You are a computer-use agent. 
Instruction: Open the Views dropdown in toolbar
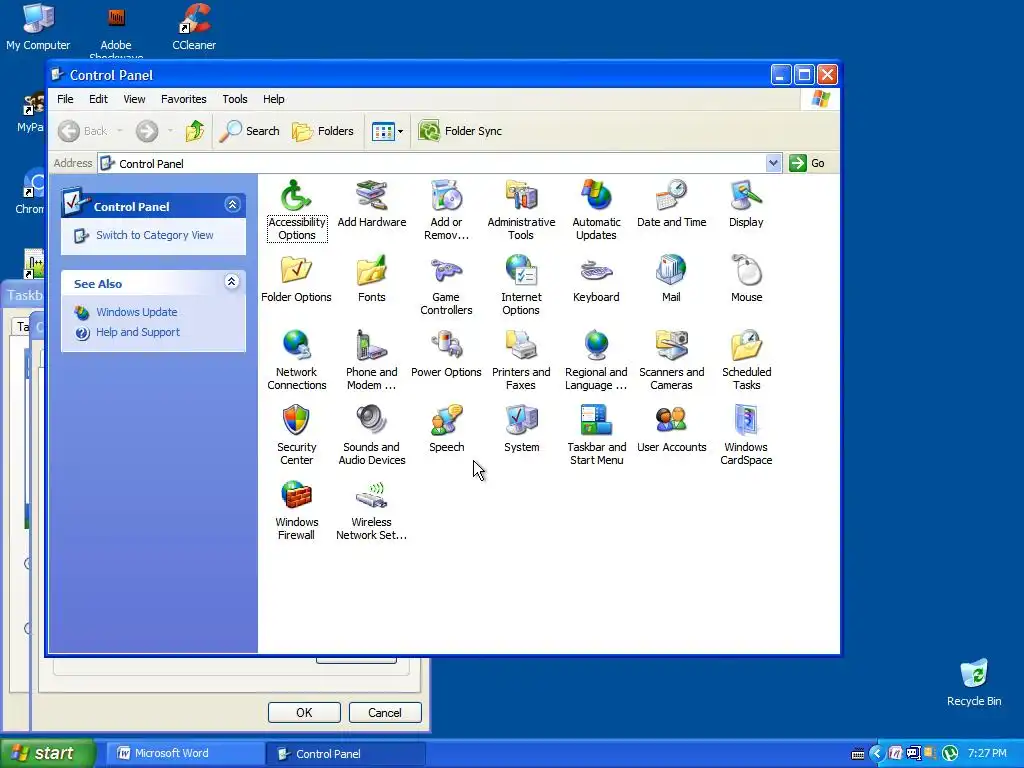400,131
